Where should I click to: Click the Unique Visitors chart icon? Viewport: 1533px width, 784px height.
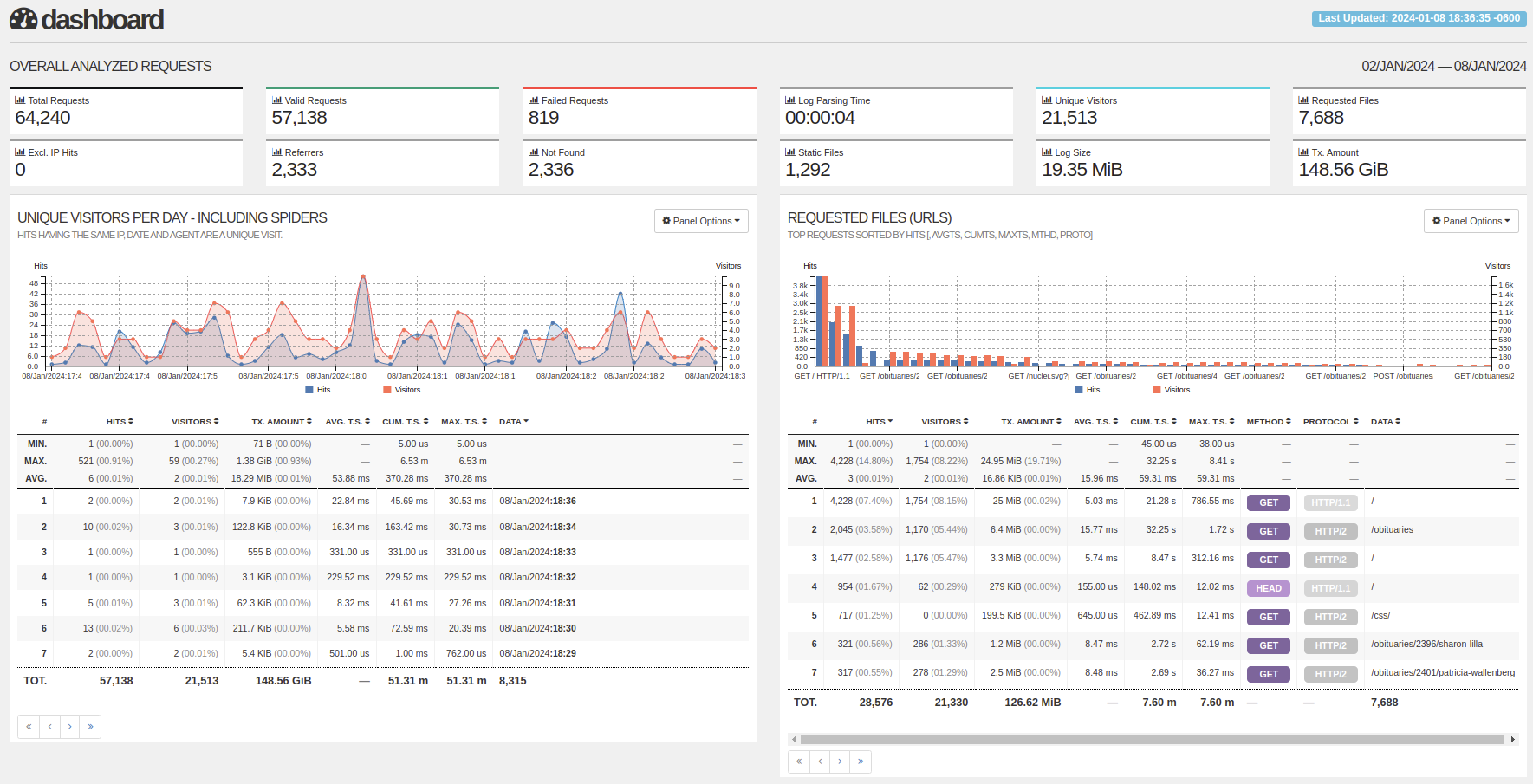click(1047, 100)
